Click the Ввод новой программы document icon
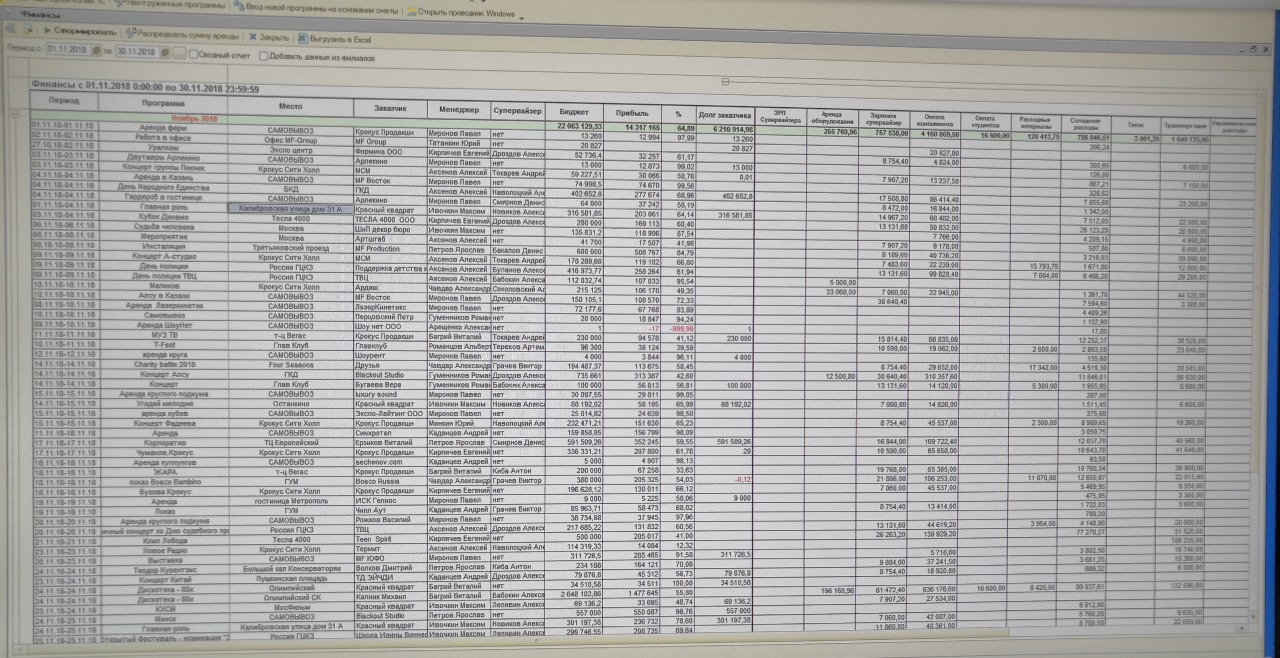The height and width of the screenshot is (658, 1280). point(240,6)
